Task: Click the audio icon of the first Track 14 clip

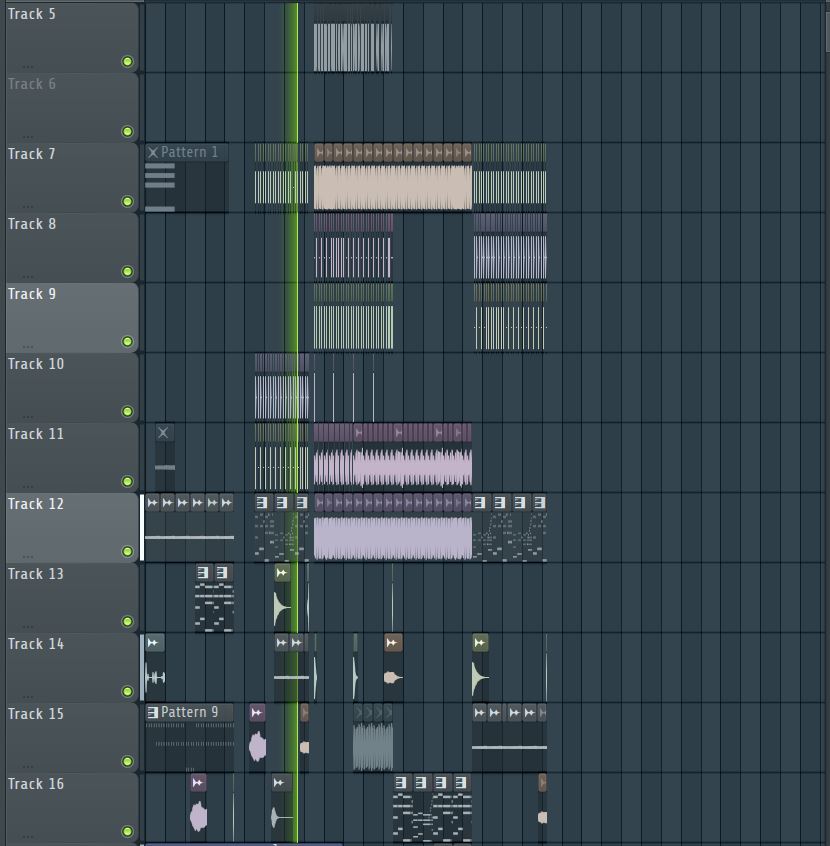Action: (153, 643)
